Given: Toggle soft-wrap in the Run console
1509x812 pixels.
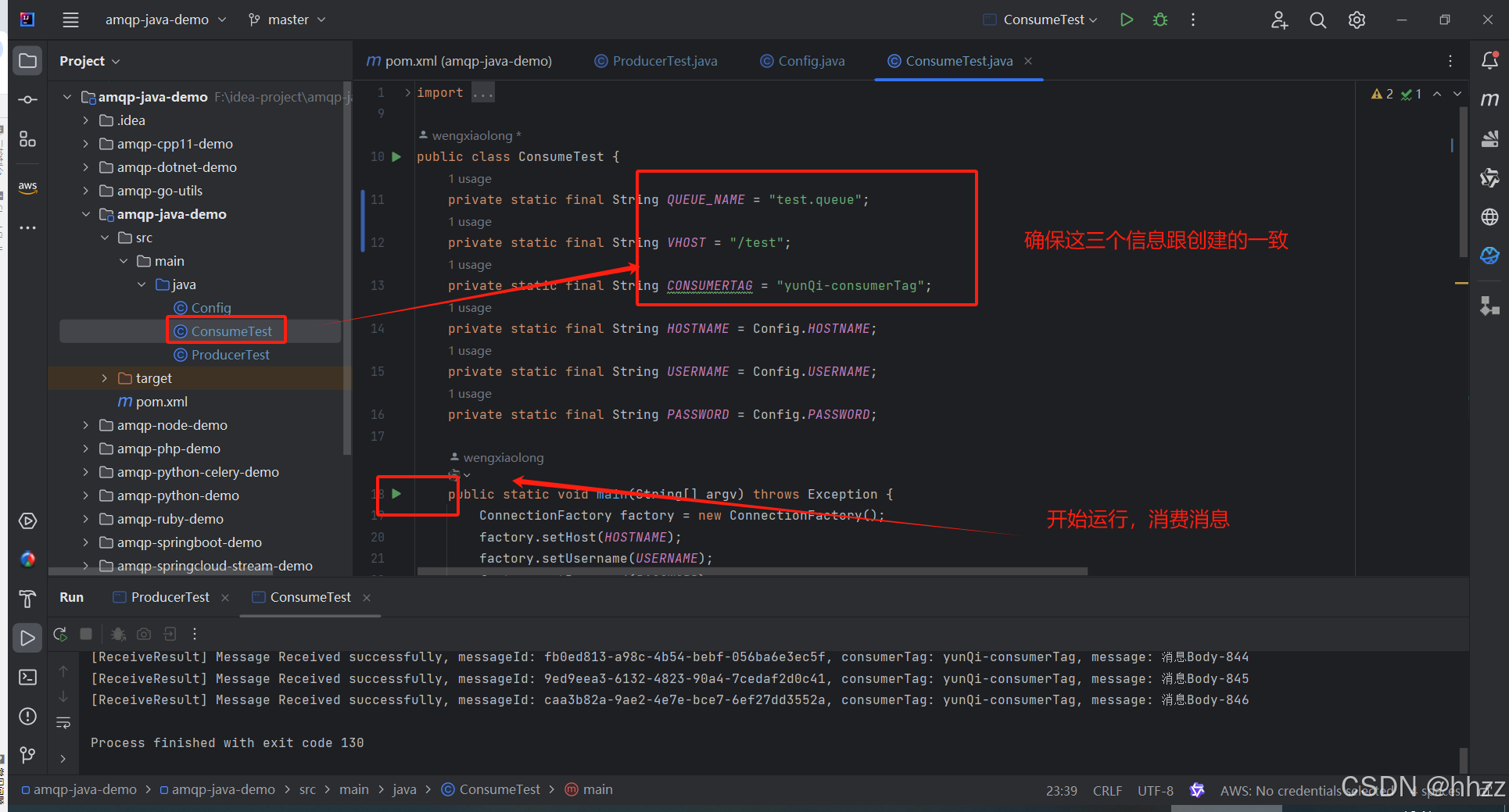Looking at the screenshot, I should click(x=63, y=723).
